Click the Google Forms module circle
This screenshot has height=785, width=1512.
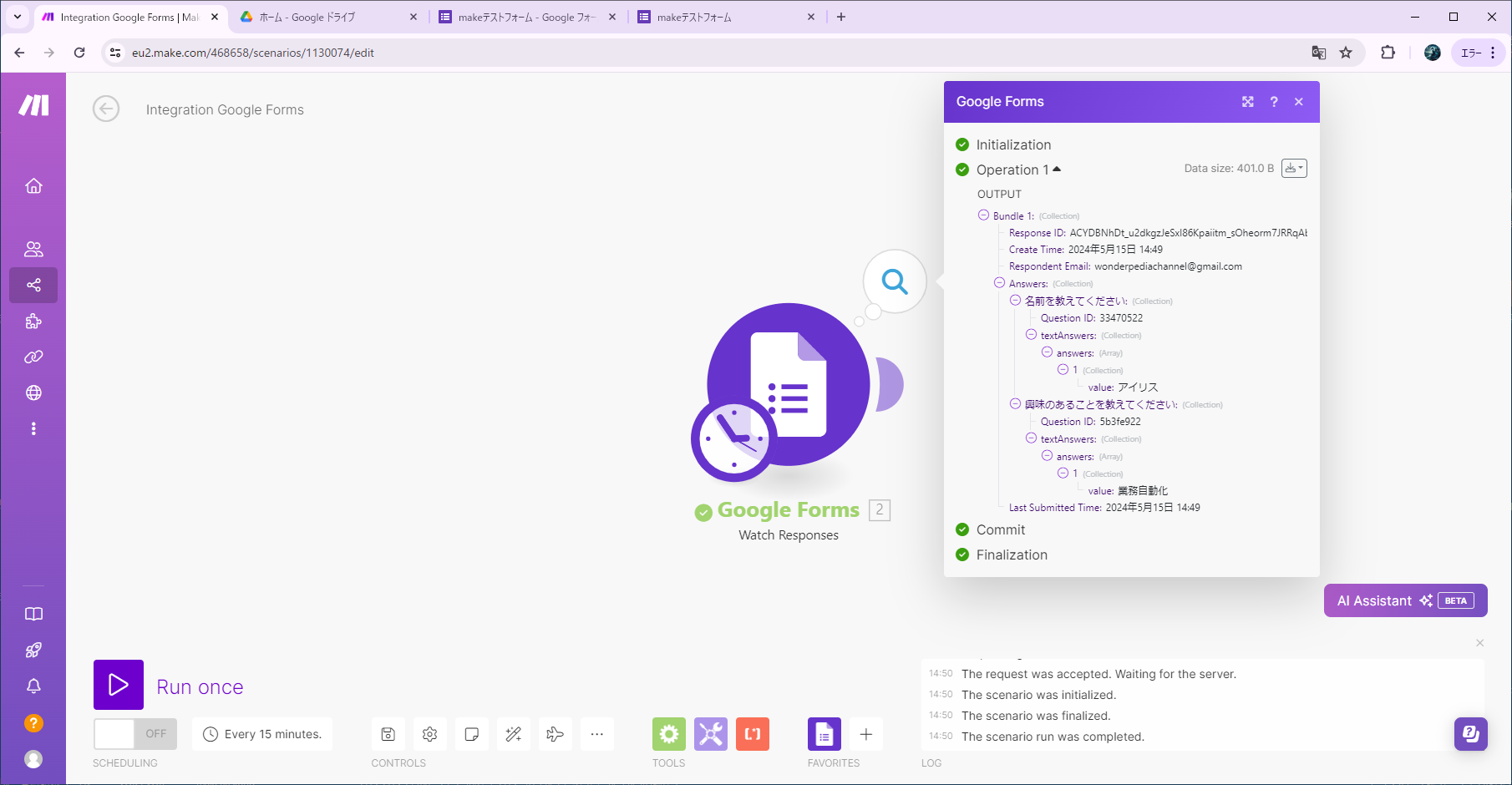click(789, 384)
